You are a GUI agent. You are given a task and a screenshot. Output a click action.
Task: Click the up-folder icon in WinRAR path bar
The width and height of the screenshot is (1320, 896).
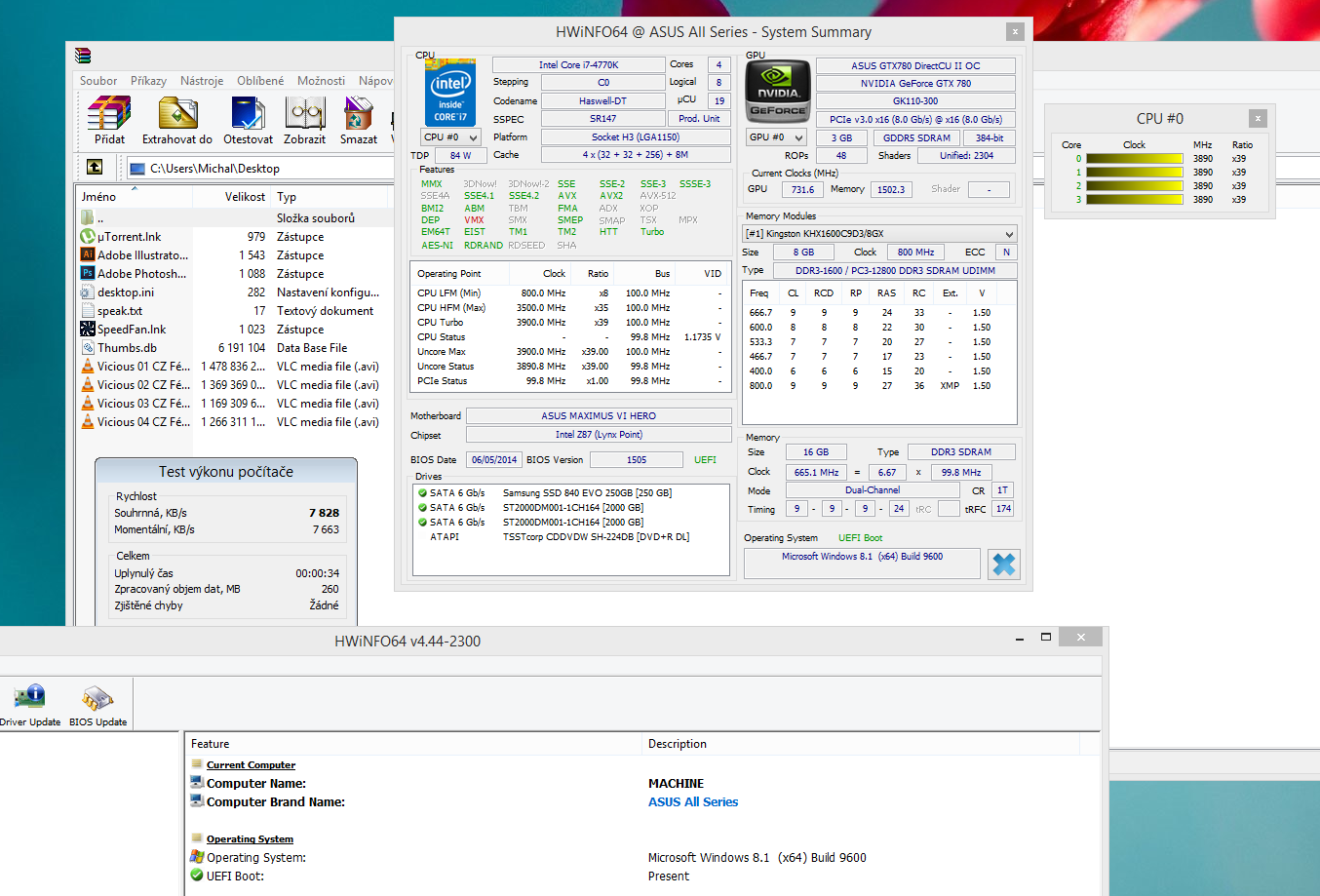point(95,168)
